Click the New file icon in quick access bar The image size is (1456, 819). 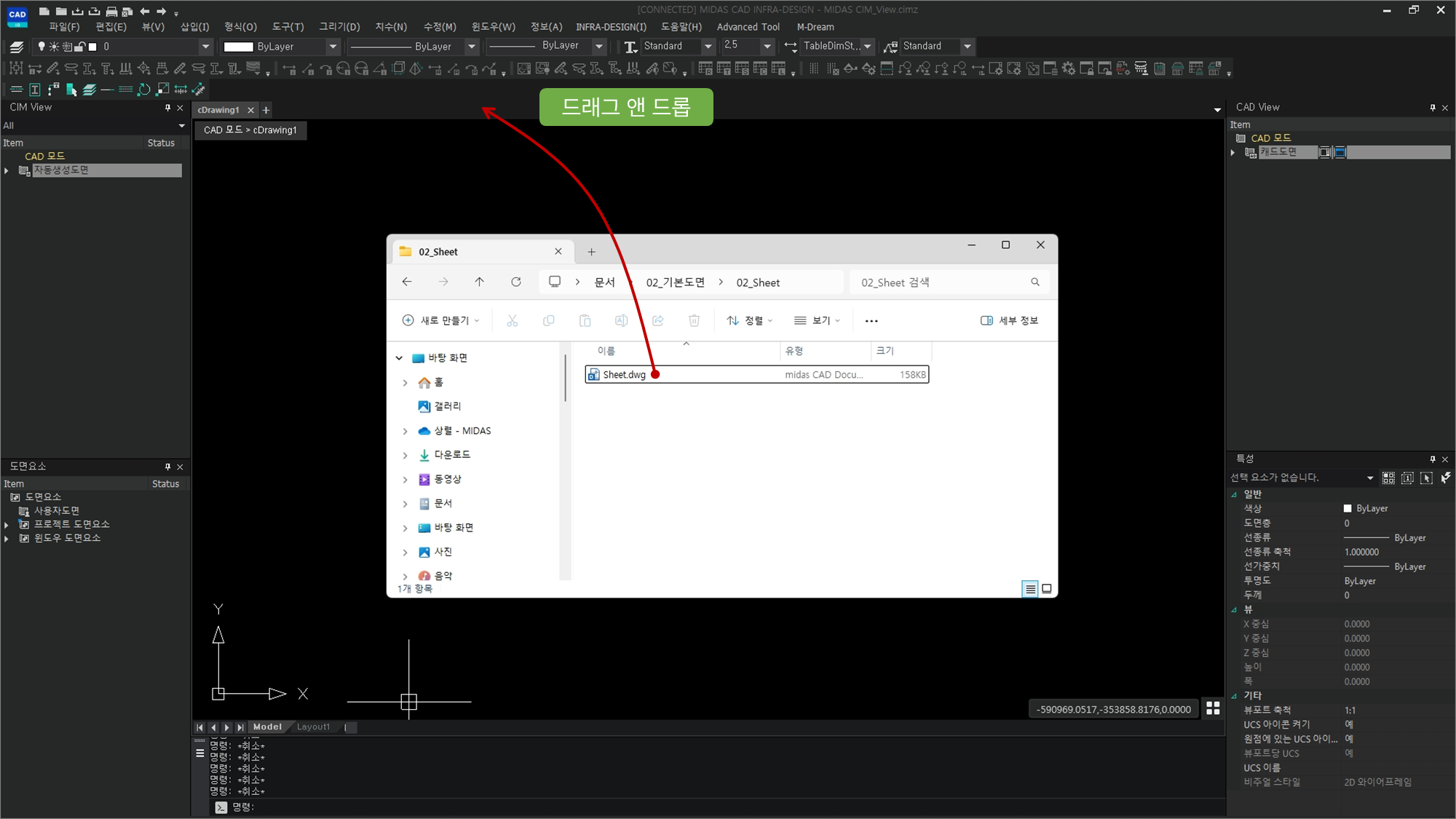(x=44, y=11)
